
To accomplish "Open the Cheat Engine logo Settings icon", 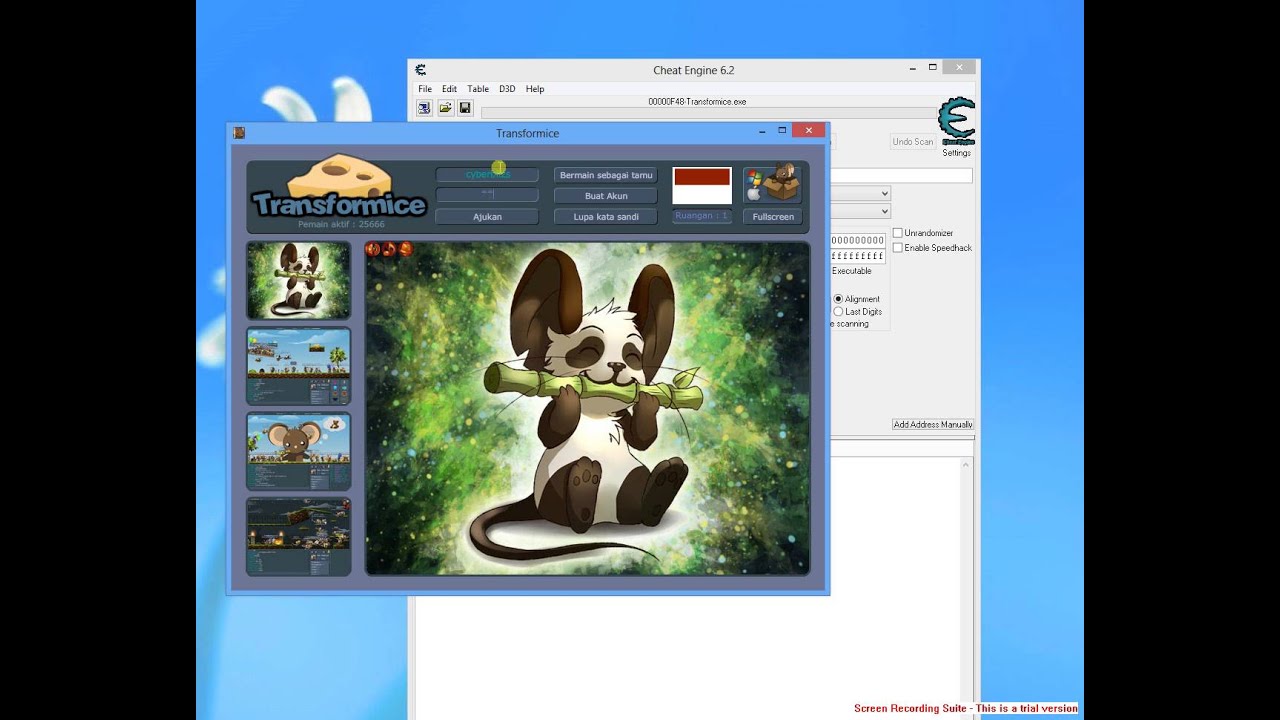I will pyautogui.click(x=956, y=122).
